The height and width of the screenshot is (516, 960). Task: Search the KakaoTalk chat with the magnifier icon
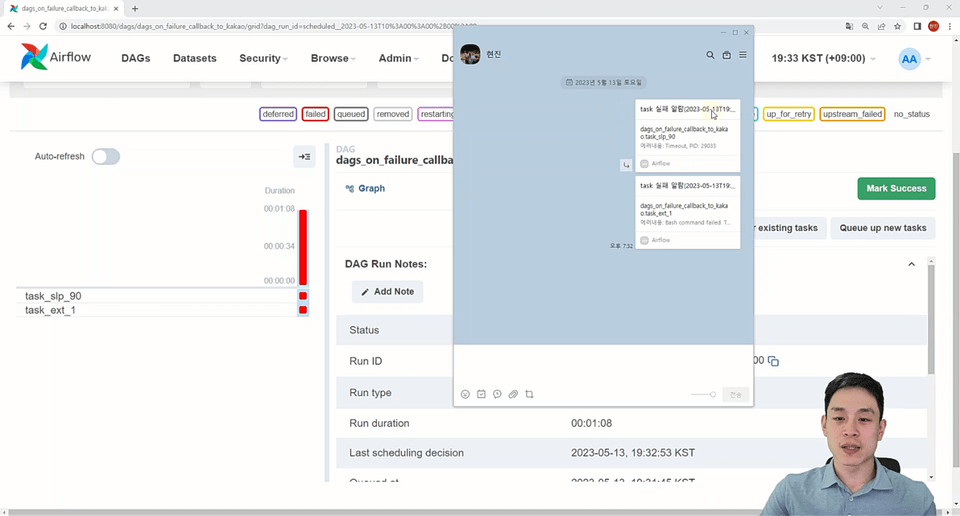[710, 55]
